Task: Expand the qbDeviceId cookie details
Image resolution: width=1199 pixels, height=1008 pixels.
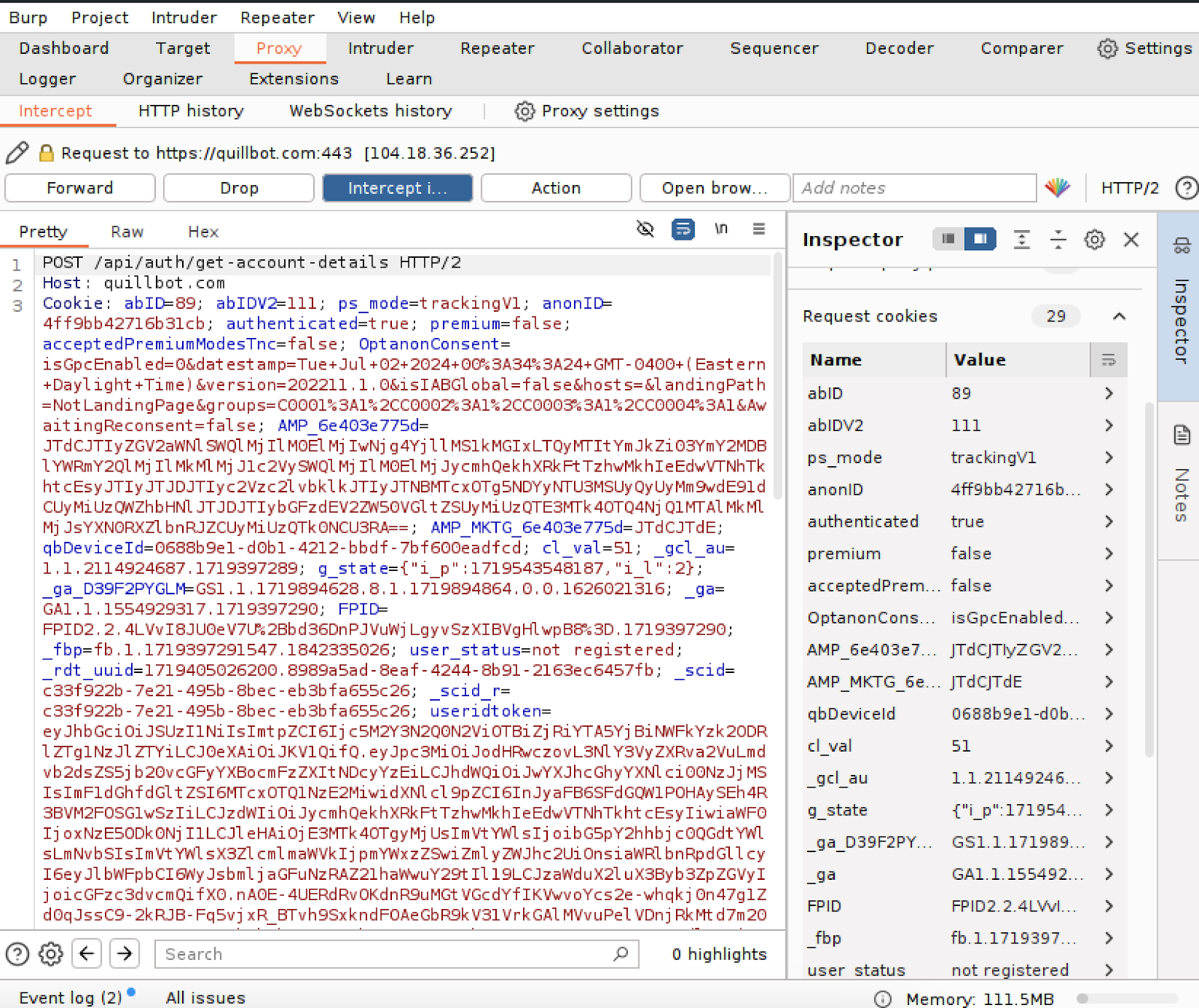Action: 1108,714
